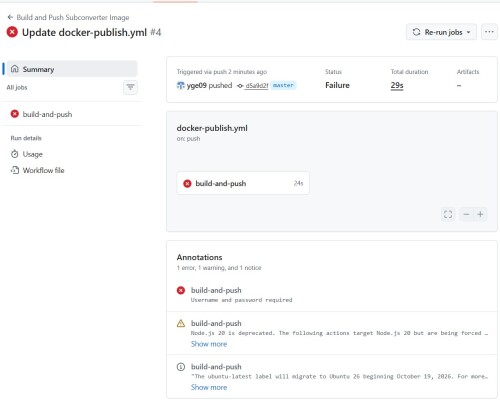Screen dimensions: 500x409
Task: Click the commit icon before d5a9d2f
Action: [240, 86]
